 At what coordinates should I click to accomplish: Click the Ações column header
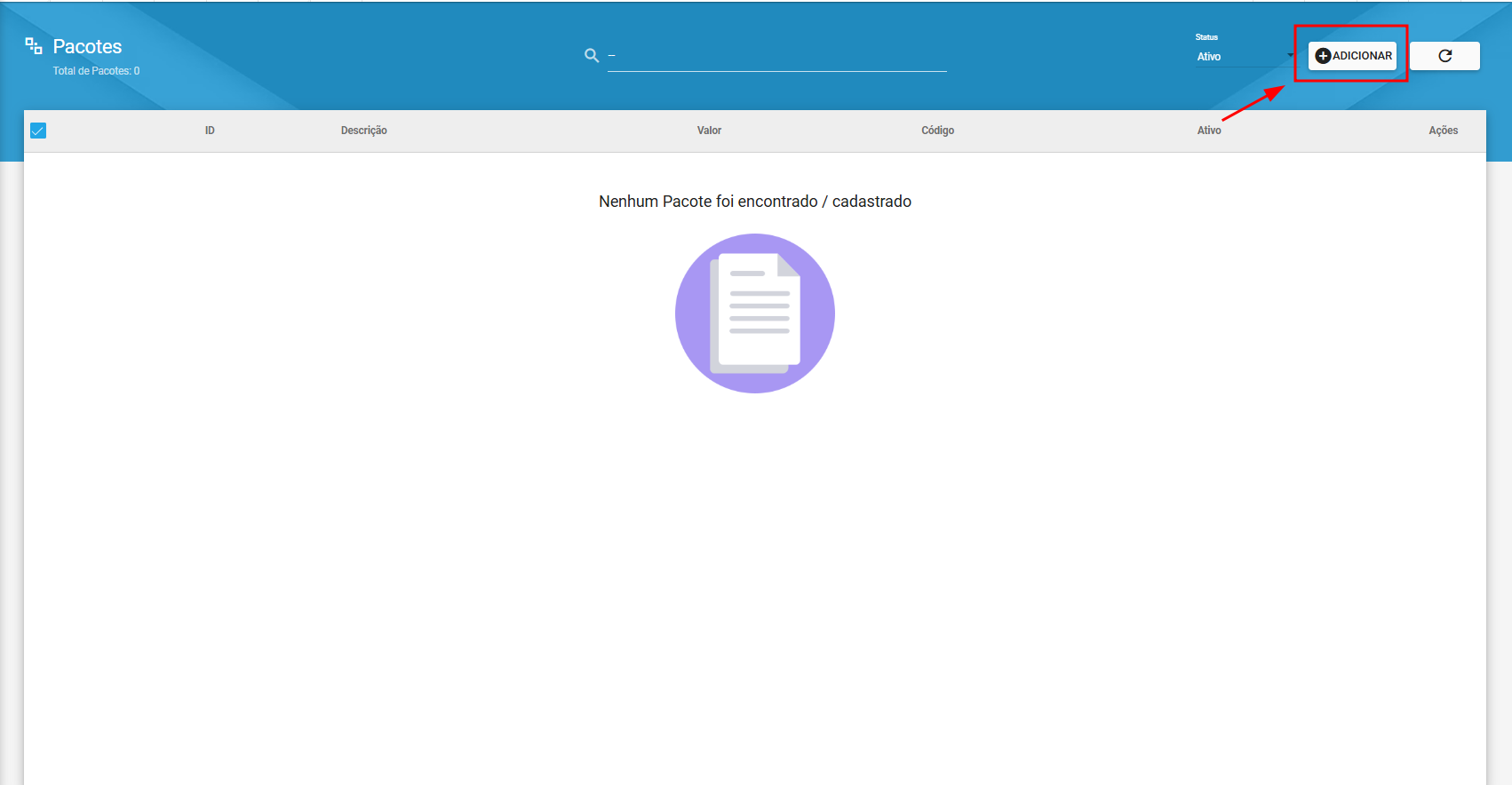point(1443,131)
